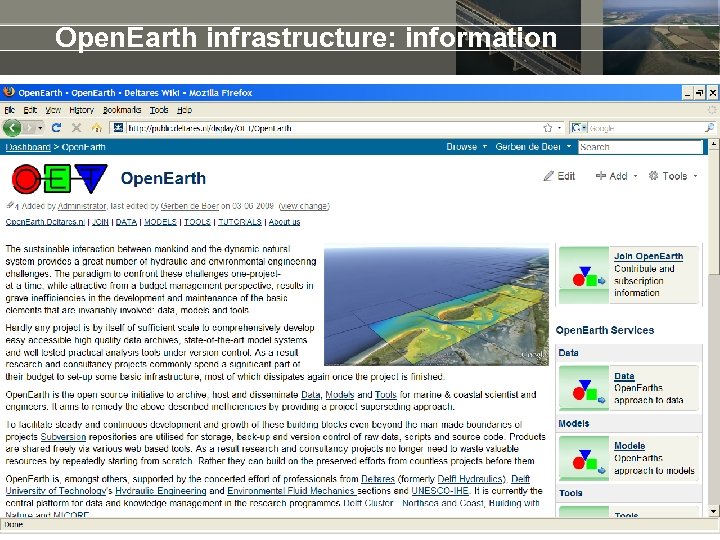Click the browser forward arrow button
This screenshot has width=720, height=540.
click(x=29, y=128)
